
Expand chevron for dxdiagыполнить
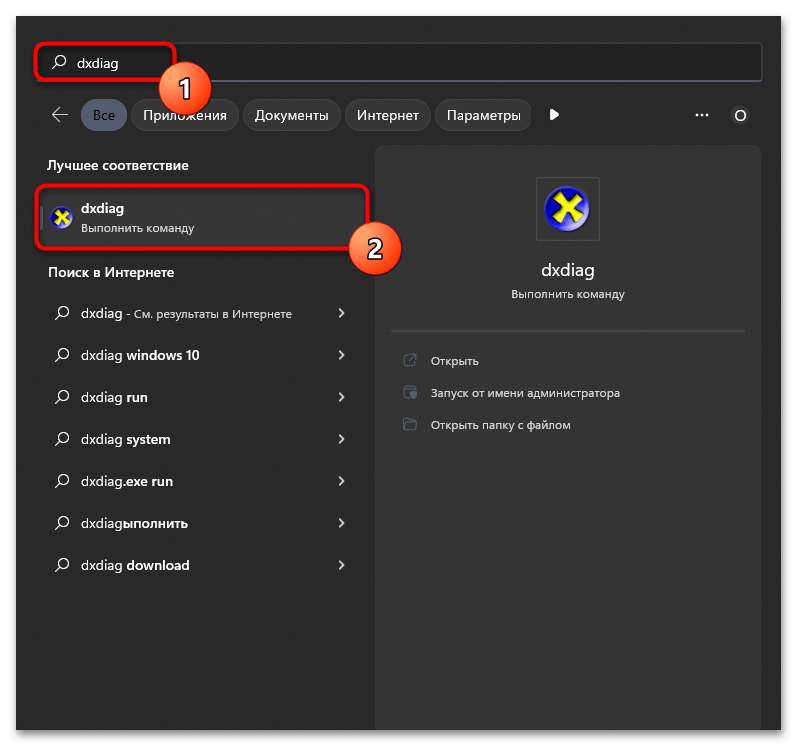point(341,523)
